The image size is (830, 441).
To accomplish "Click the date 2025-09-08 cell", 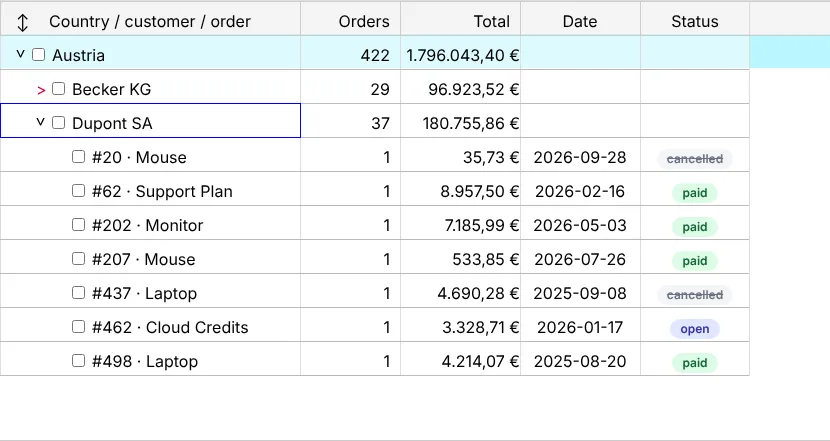I will click(580, 293).
